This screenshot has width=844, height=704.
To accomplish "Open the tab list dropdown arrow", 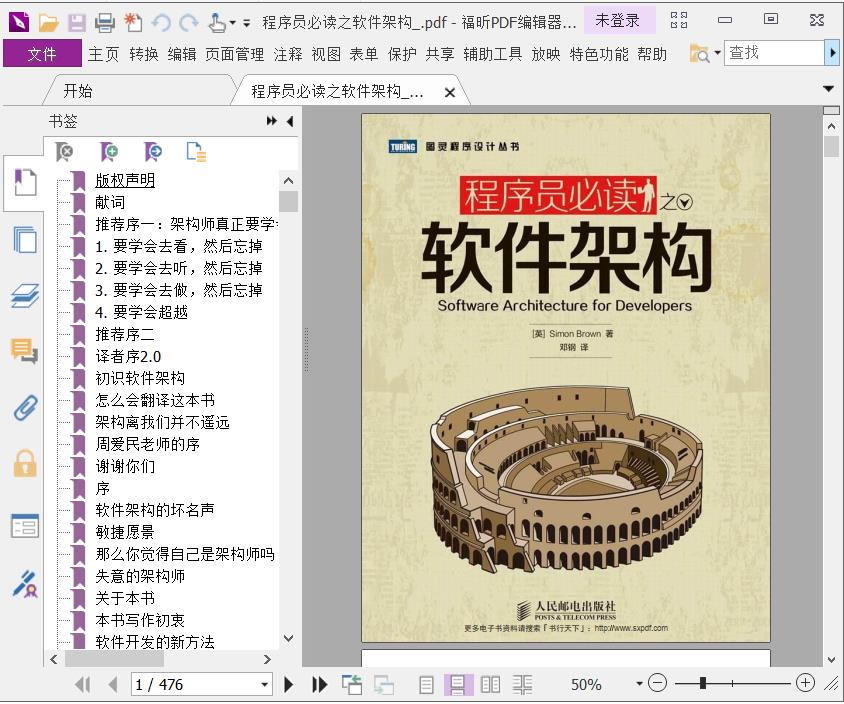I will pyautogui.click(x=828, y=88).
